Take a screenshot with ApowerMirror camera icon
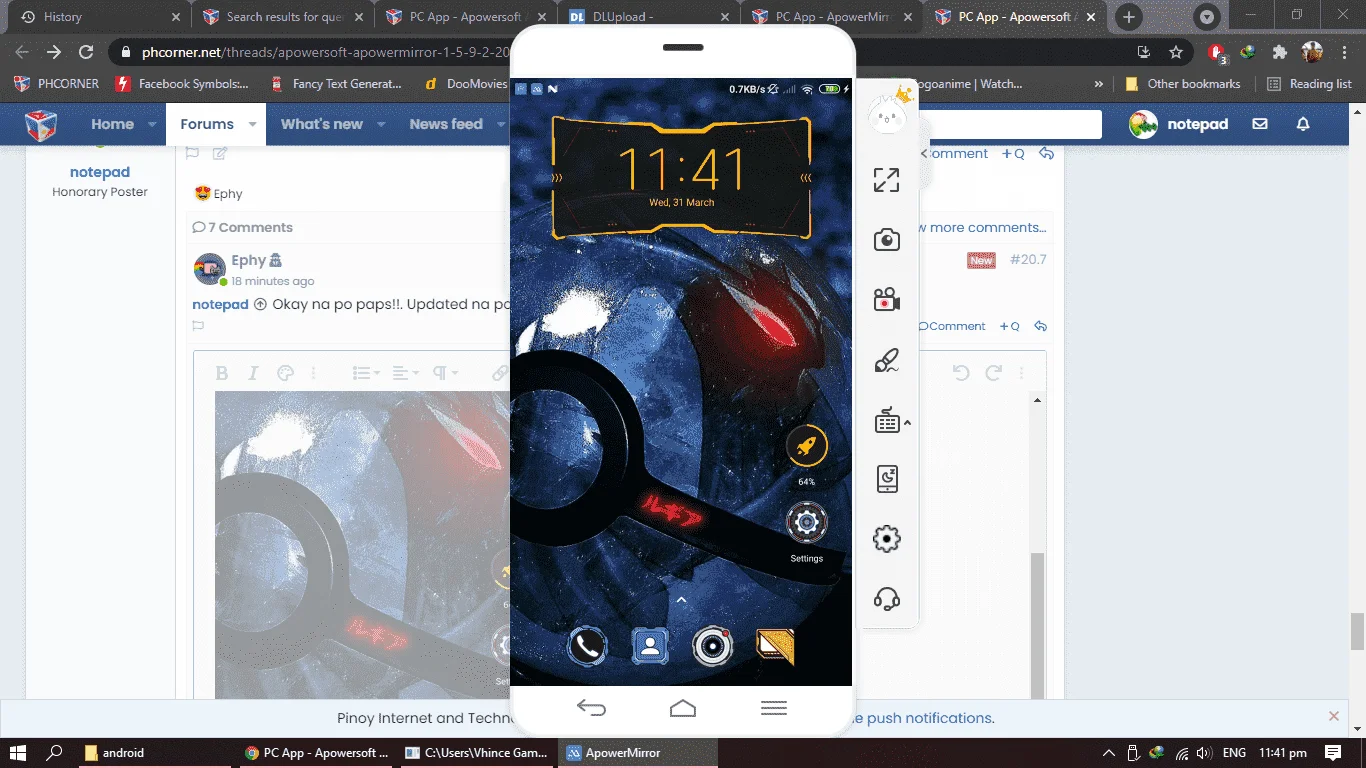The width and height of the screenshot is (1366, 768). tap(886, 240)
